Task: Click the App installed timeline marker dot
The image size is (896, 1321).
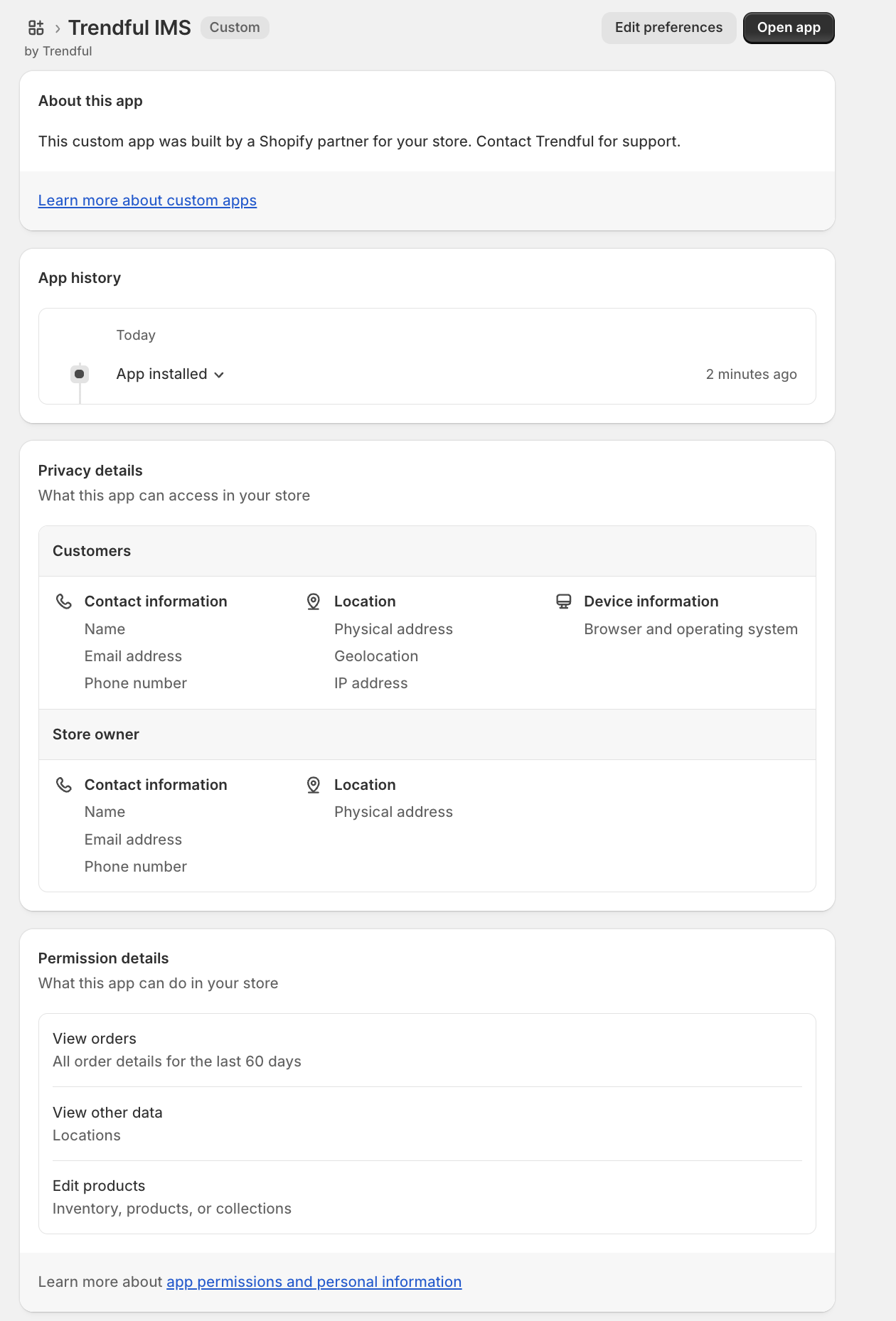Action: (x=80, y=374)
